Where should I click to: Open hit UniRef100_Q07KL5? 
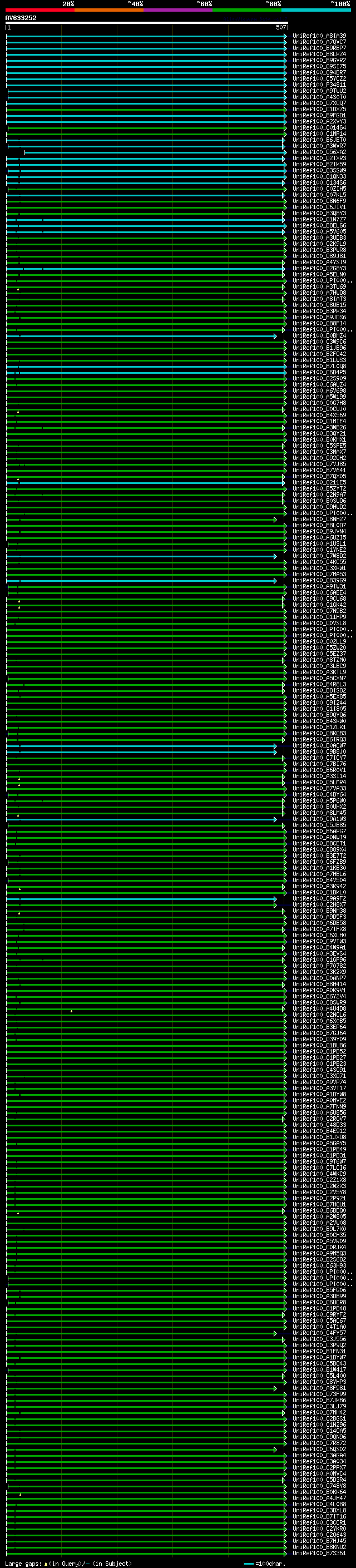[x=319, y=195]
